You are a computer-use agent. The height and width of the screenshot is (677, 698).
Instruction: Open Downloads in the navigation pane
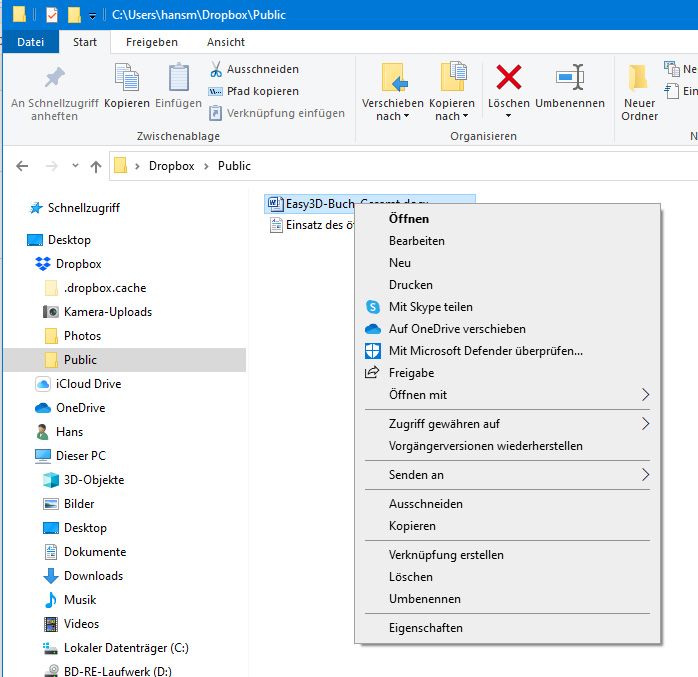(x=93, y=576)
